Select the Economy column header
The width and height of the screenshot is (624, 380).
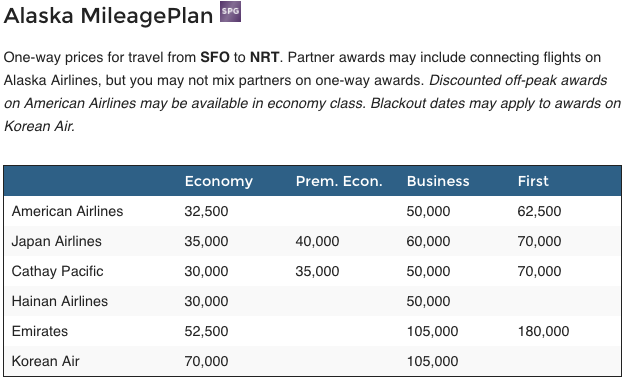click(x=218, y=181)
